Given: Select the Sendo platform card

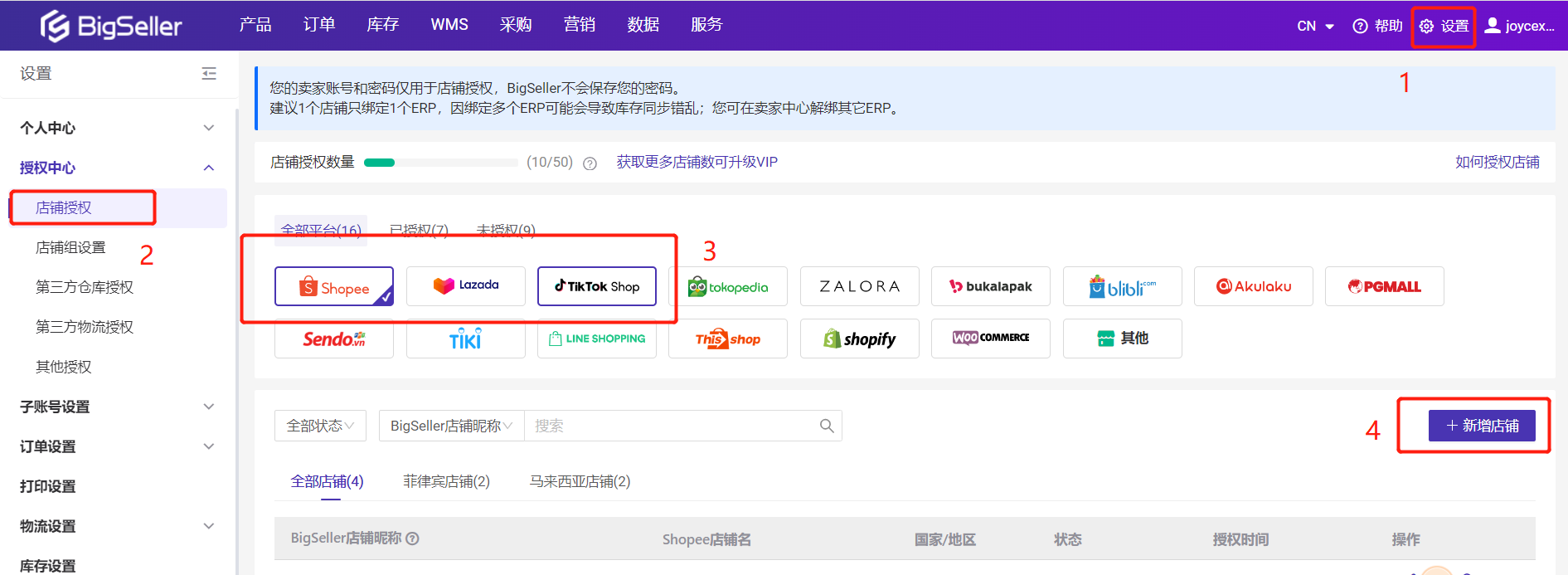Looking at the screenshot, I should click(334, 339).
